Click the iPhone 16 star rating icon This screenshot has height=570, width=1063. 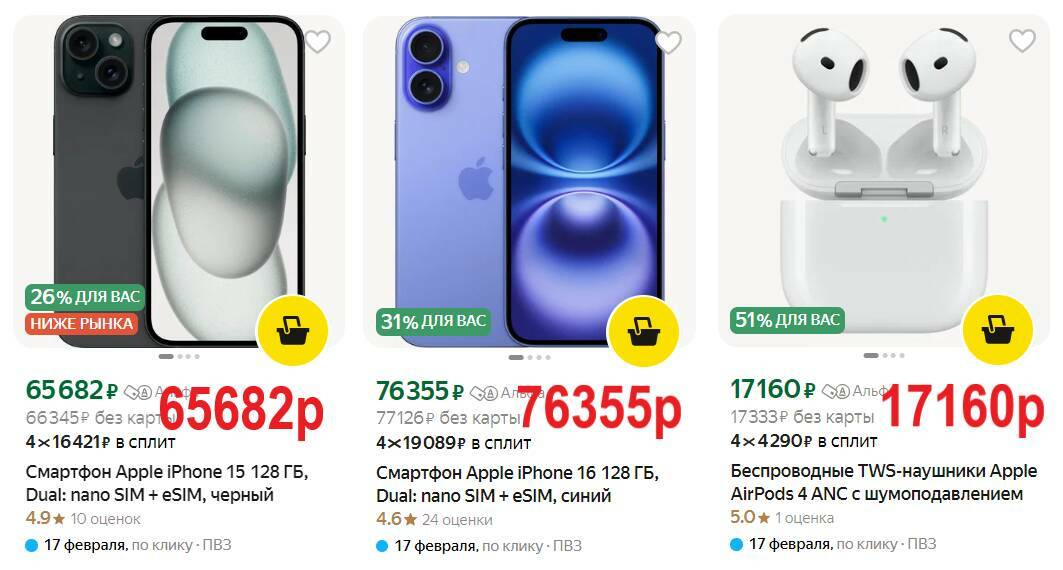click(410, 520)
